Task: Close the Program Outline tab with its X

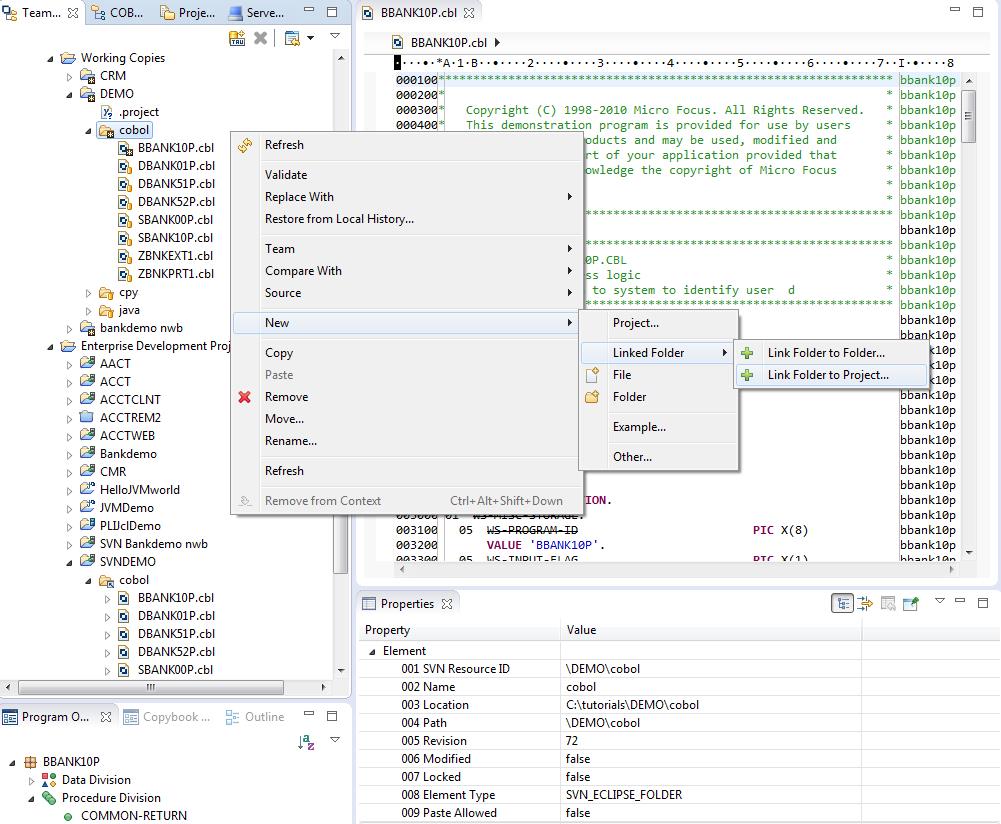Action: (106, 717)
